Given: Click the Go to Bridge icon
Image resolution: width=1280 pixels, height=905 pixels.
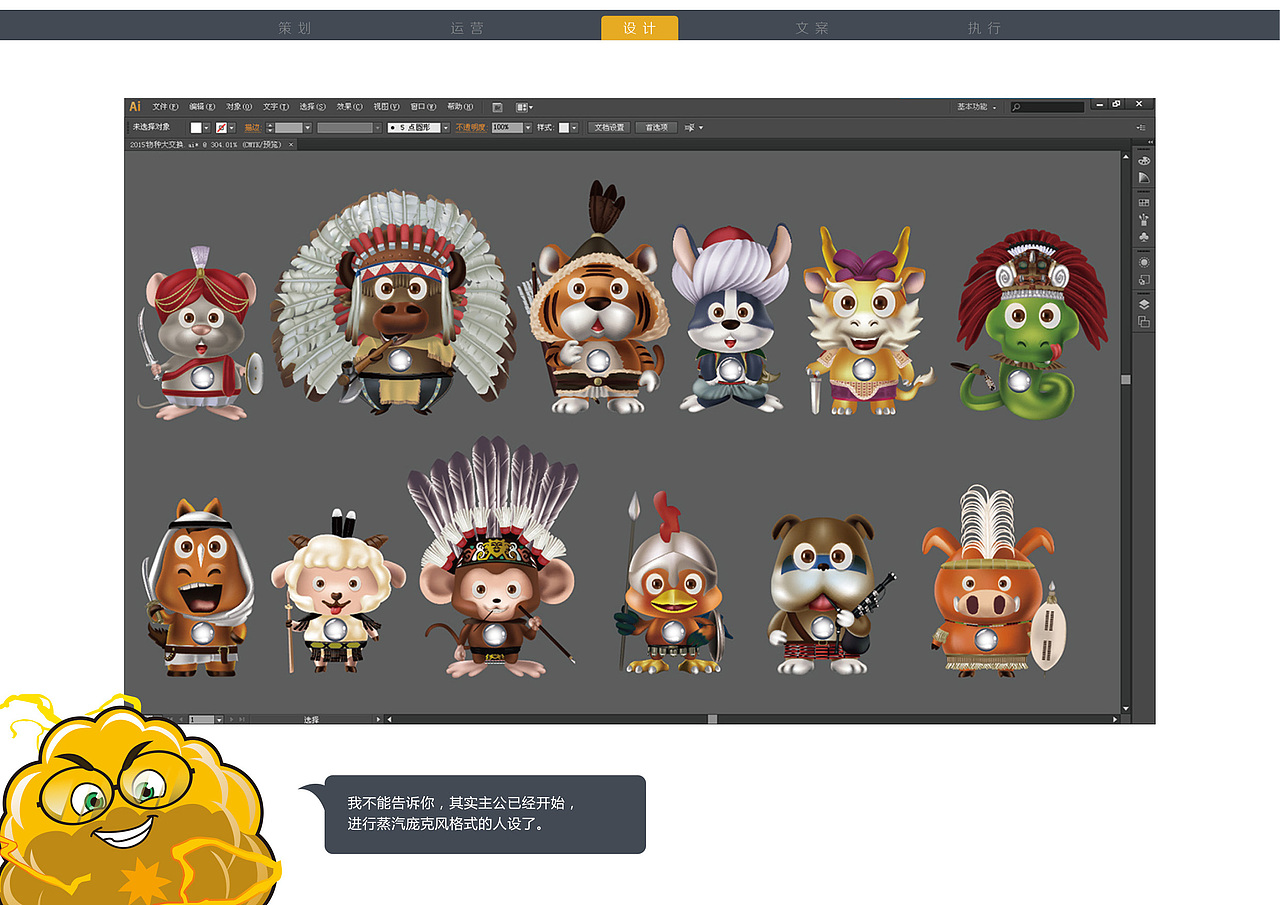Looking at the screenshot, I should 497,107.
